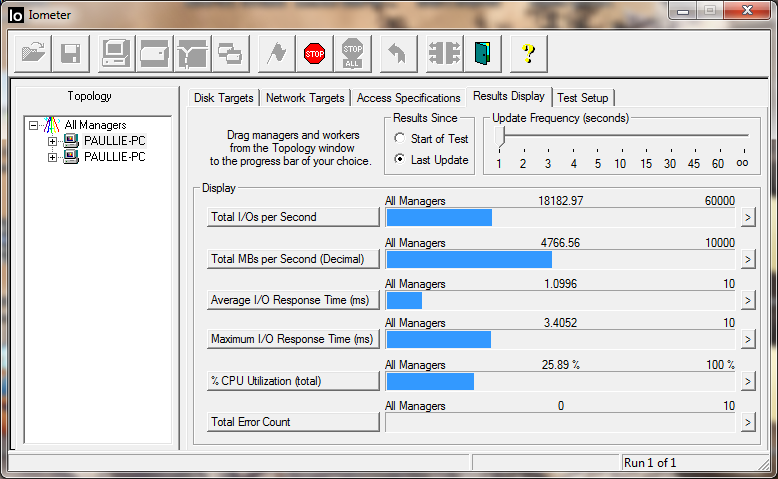Exit Iometer via the door icon
Image resolution: width=778 pixels, height=479 pixels.
click(483, 53)
